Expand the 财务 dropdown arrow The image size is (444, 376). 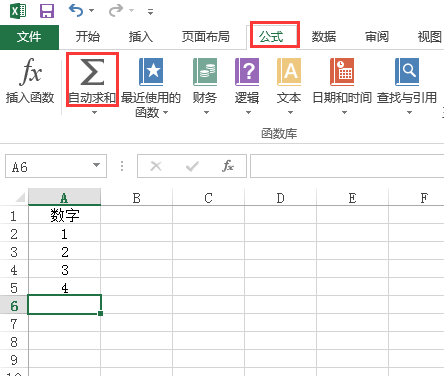point(206,113)
